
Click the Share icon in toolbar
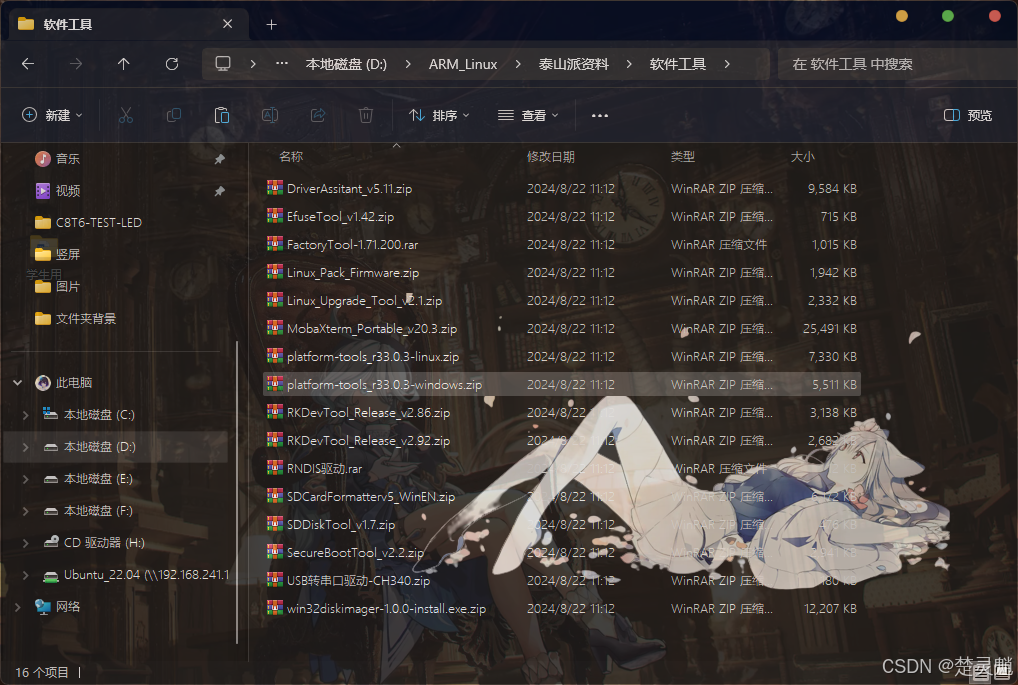point(318,116)
